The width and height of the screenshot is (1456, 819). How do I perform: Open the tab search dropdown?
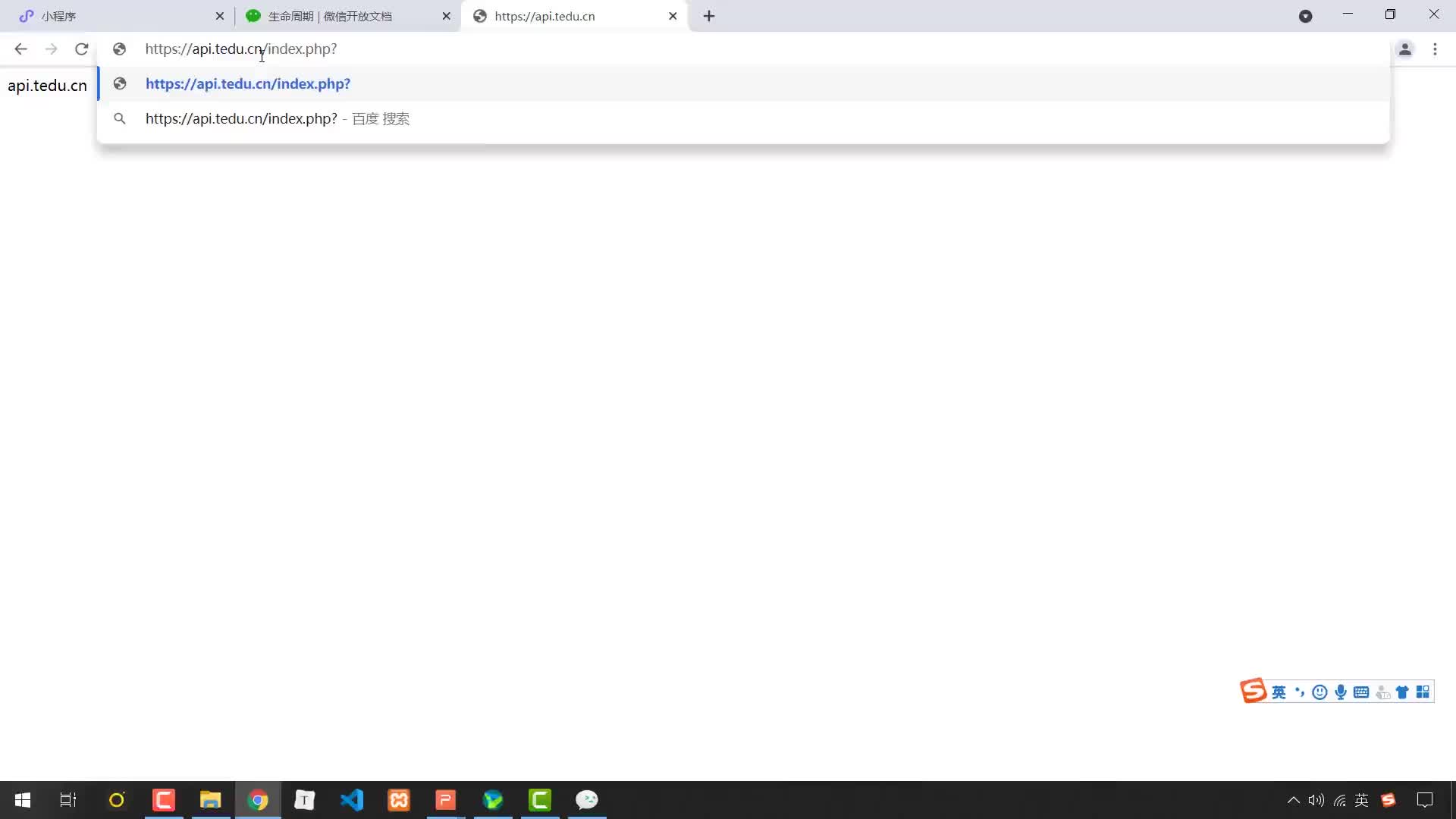click(1305, 16)
